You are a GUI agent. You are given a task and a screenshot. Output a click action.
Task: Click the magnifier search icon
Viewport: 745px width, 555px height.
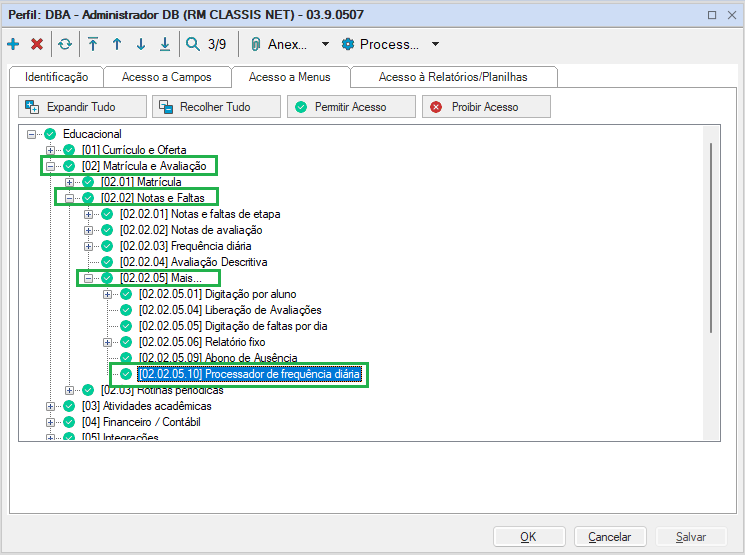pos(192,44)
